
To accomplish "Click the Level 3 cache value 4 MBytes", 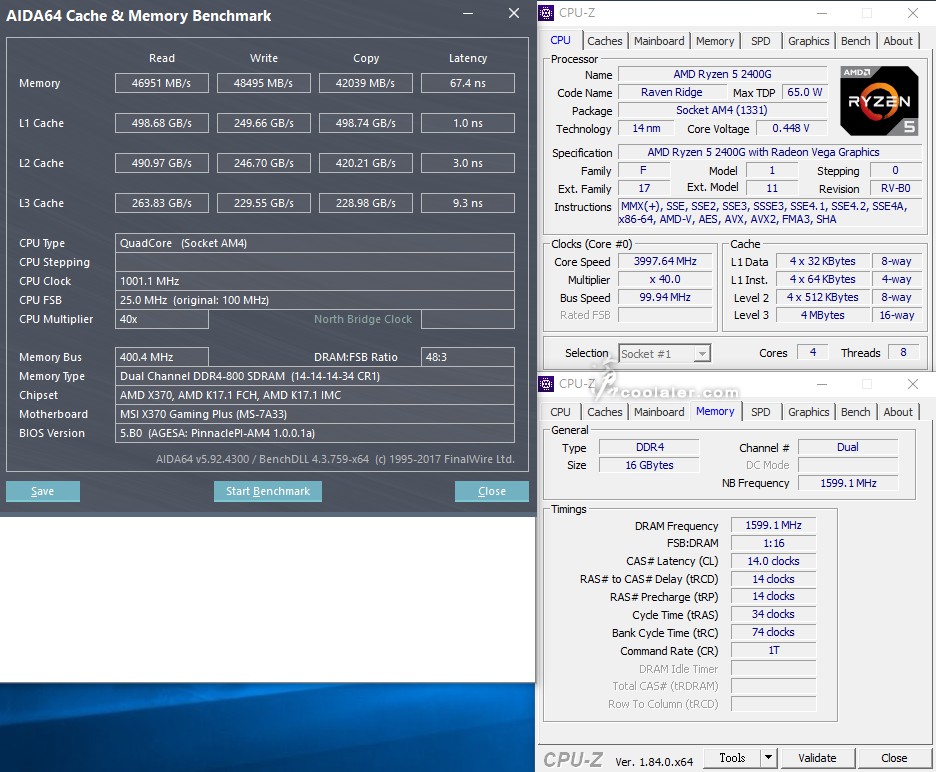I will click(822, 315).
